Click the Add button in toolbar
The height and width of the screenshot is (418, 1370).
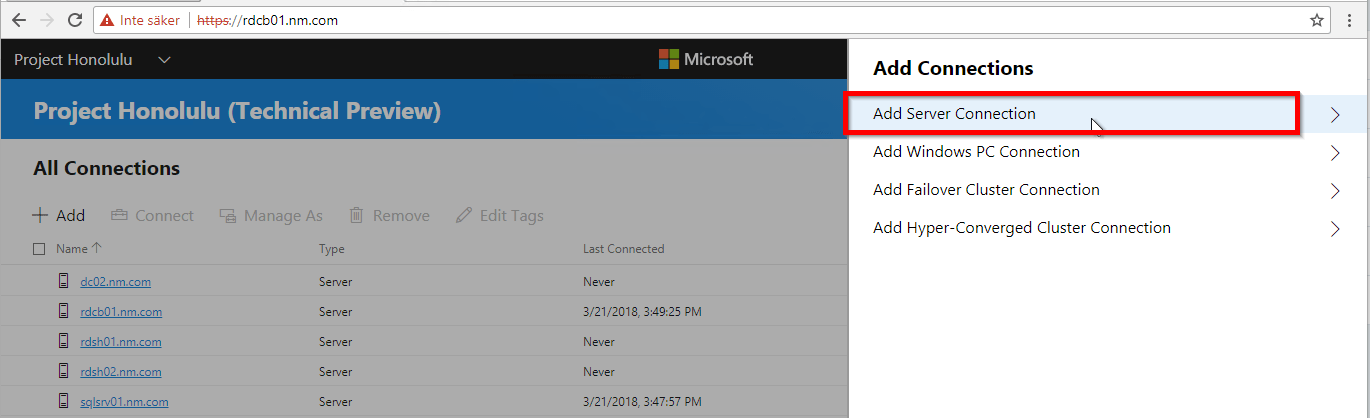point(59,216)
